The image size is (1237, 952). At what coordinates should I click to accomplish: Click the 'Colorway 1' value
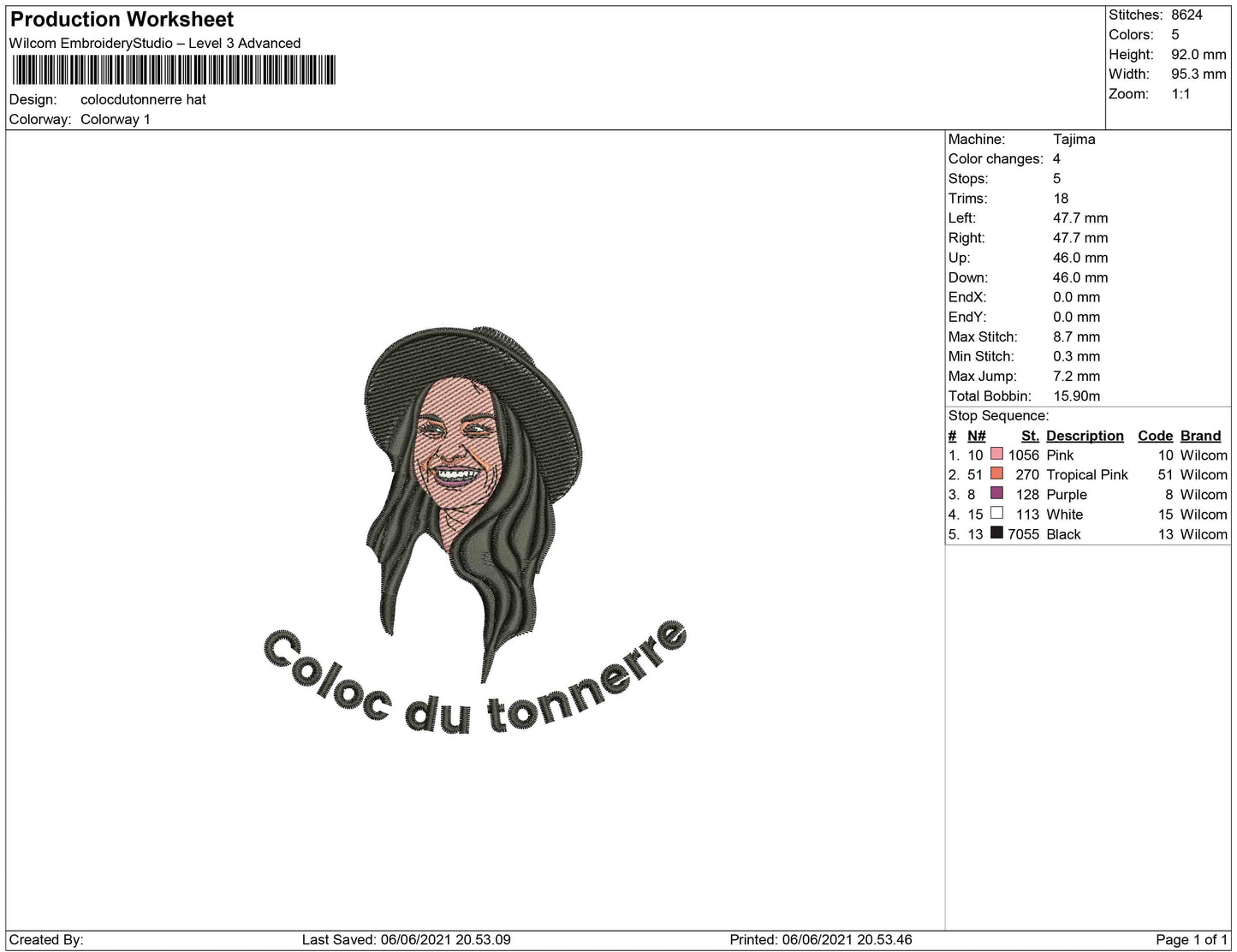[116, 119]
